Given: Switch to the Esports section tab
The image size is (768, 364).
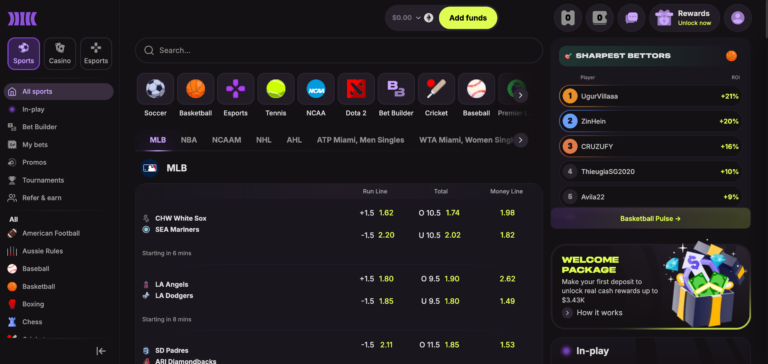Looking at the screenshot, I should pyautogui.click(x=96, y=53).
